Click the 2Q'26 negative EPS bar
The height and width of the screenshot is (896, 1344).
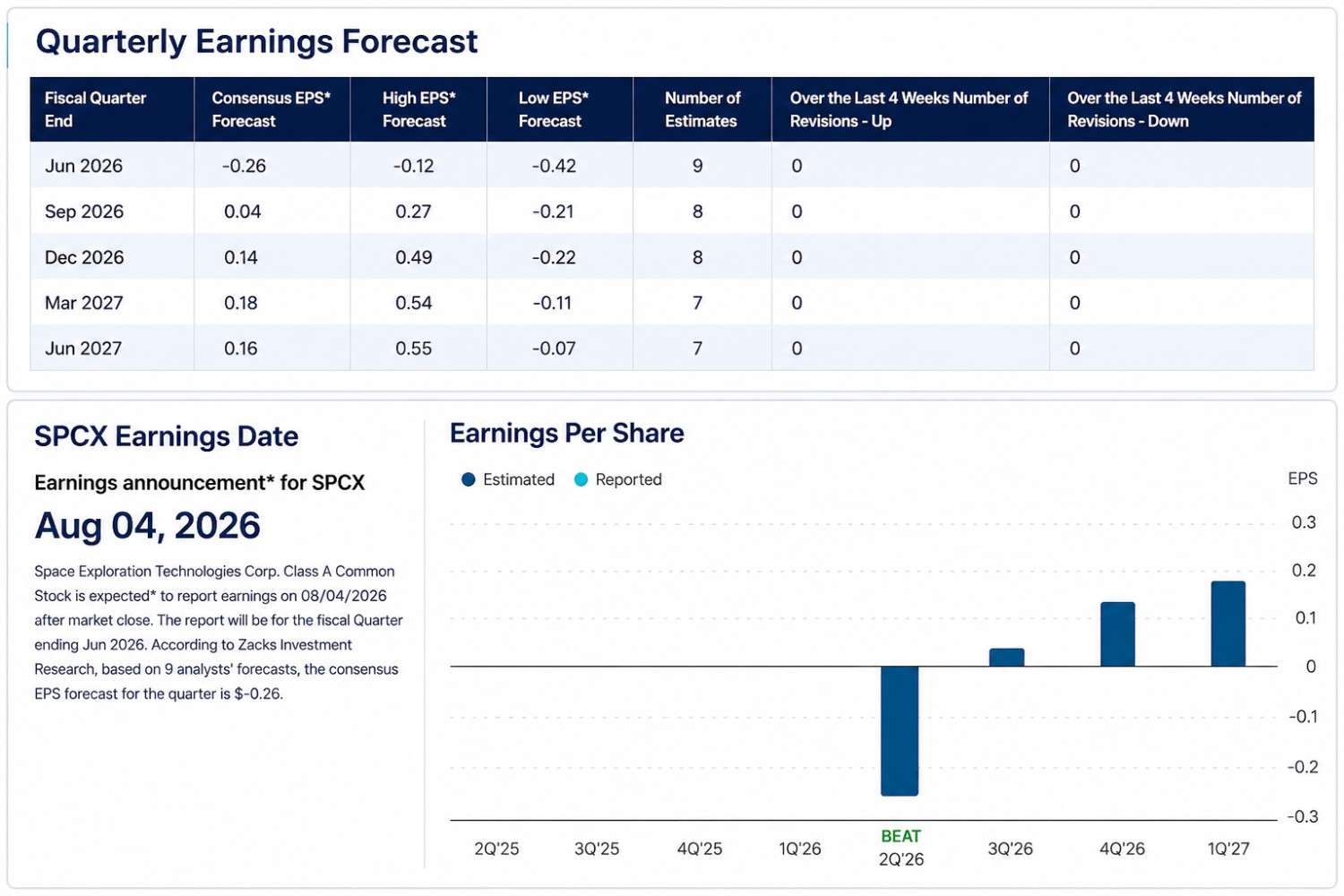tap(900, 731)
